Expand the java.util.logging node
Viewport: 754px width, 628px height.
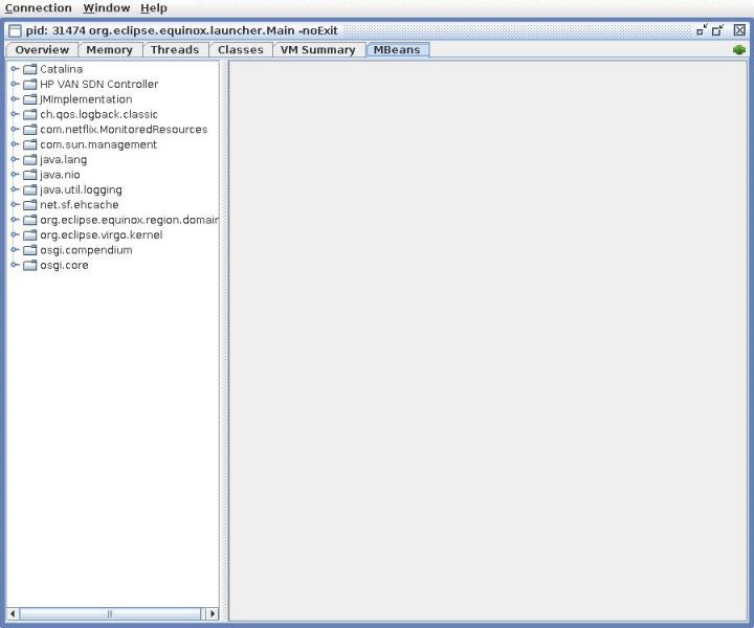pyautogui.click(x=14, y=189)
